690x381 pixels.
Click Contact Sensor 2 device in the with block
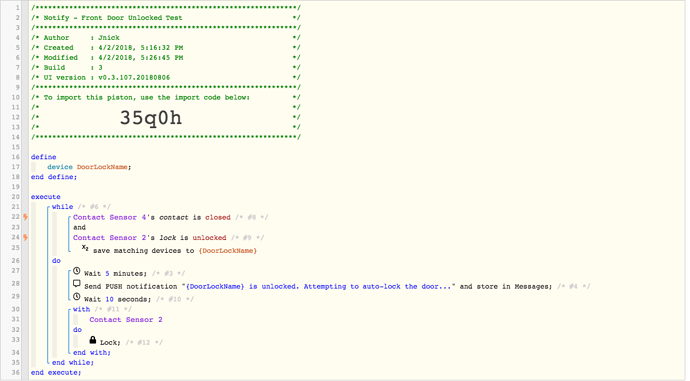click(x=126, y=320)
